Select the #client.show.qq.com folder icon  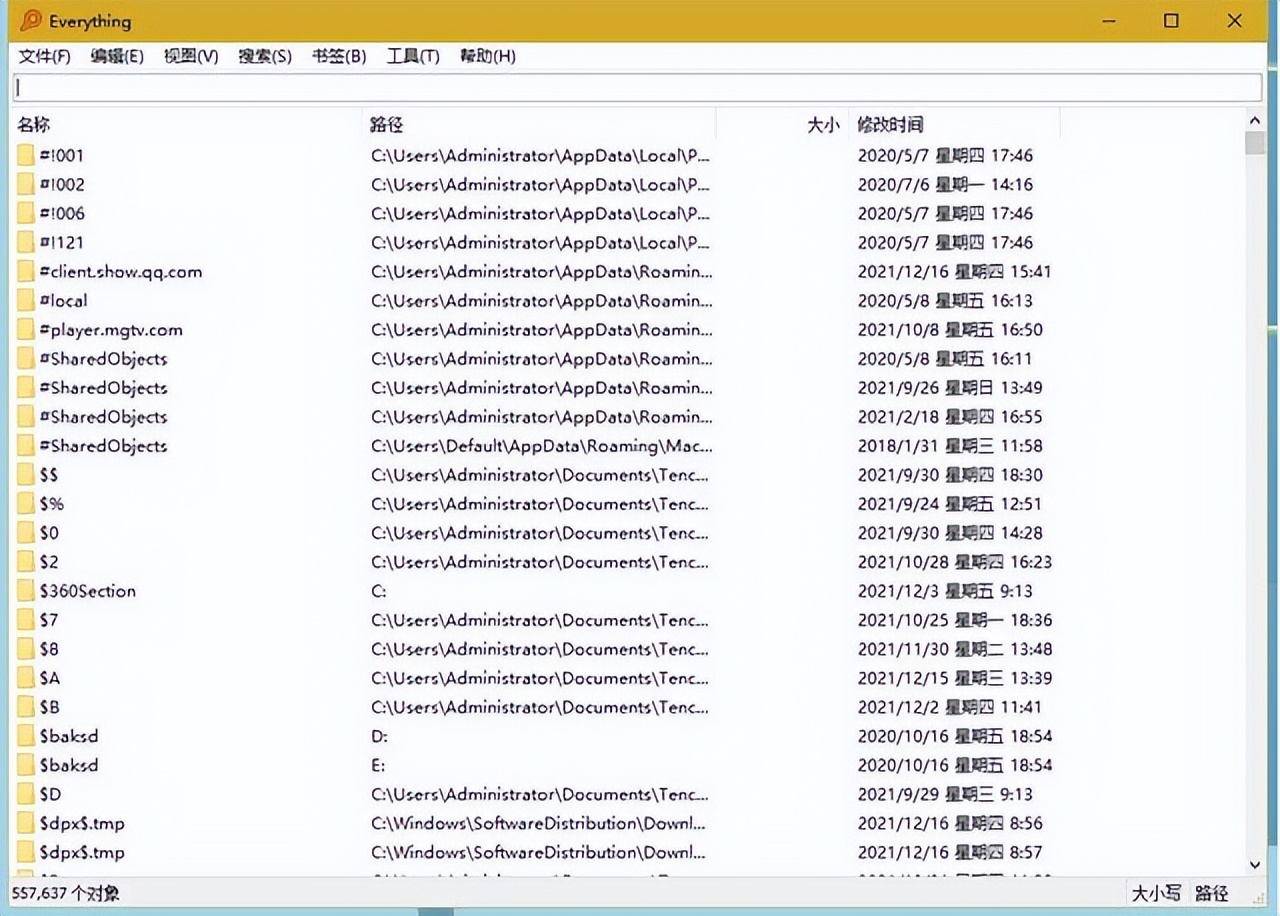[26, 272]
